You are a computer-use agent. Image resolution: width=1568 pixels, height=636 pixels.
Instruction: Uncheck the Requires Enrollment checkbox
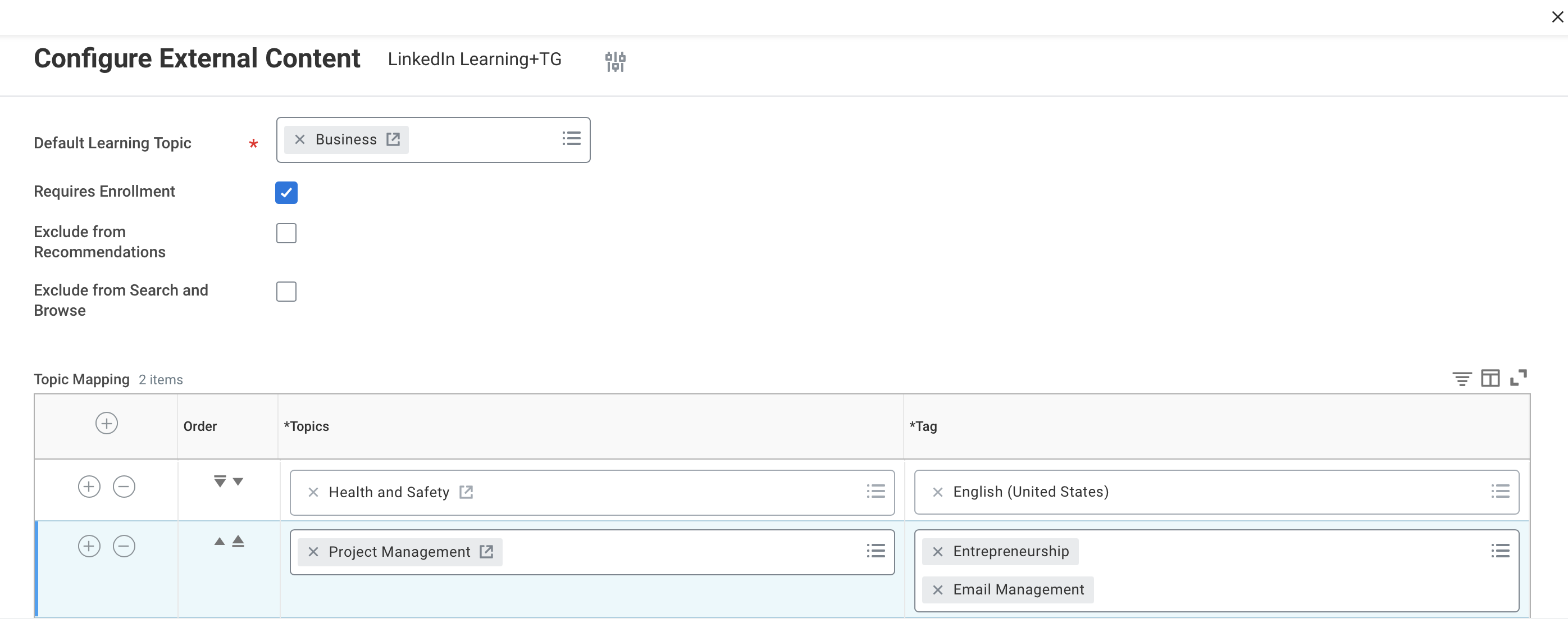click(286, 192)
